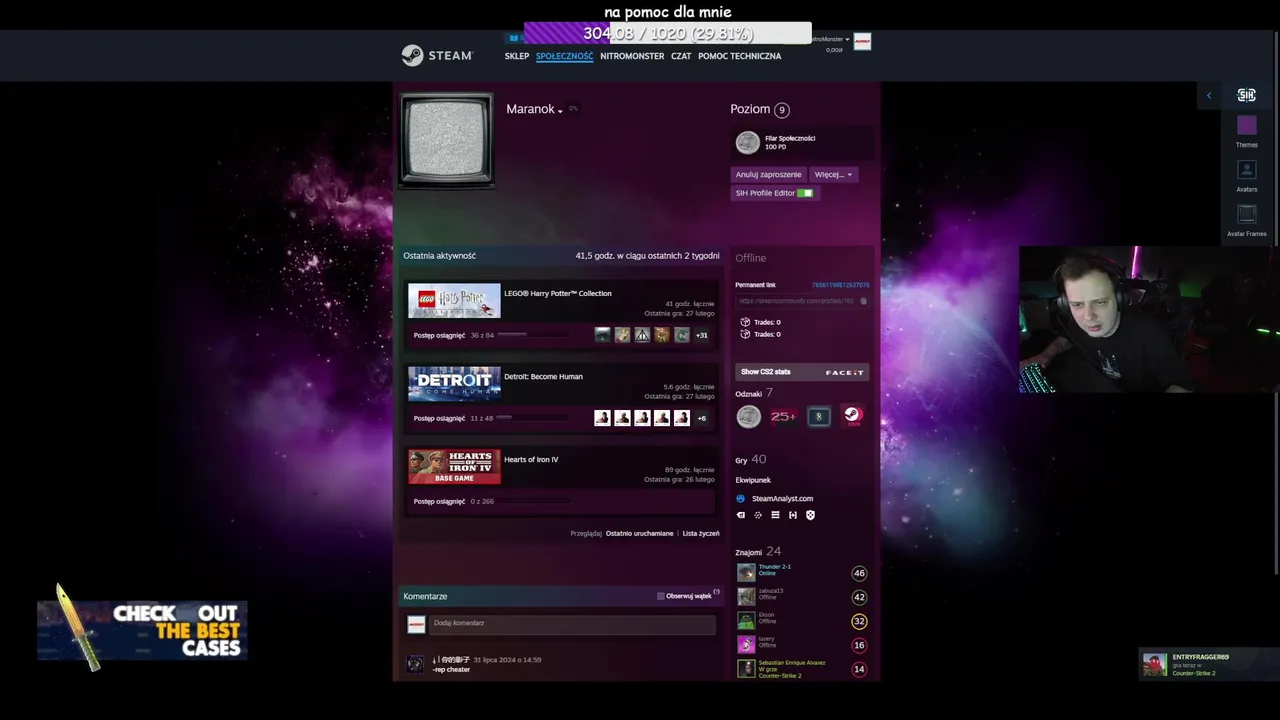
Task: Click the first Trades: 0 cube icon
Action: click(x=744, y=322)
